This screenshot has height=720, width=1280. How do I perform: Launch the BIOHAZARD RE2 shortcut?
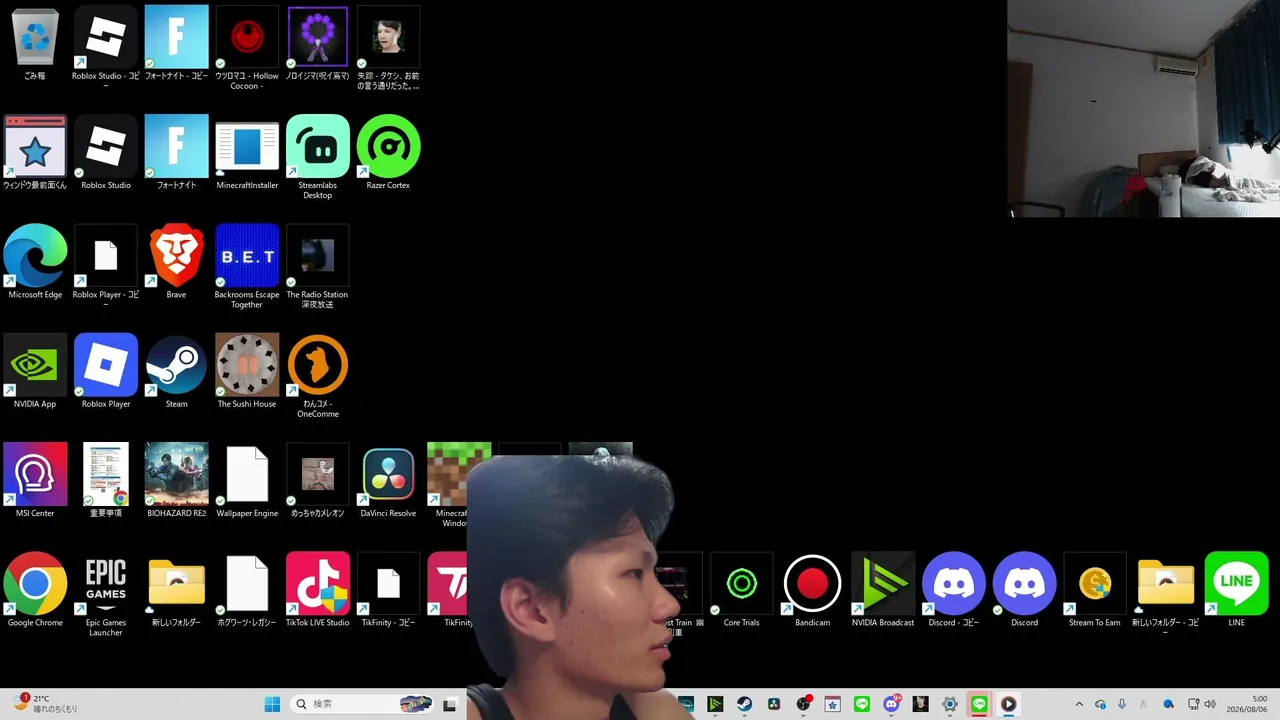pyautogui.click(x=176, y=480)
